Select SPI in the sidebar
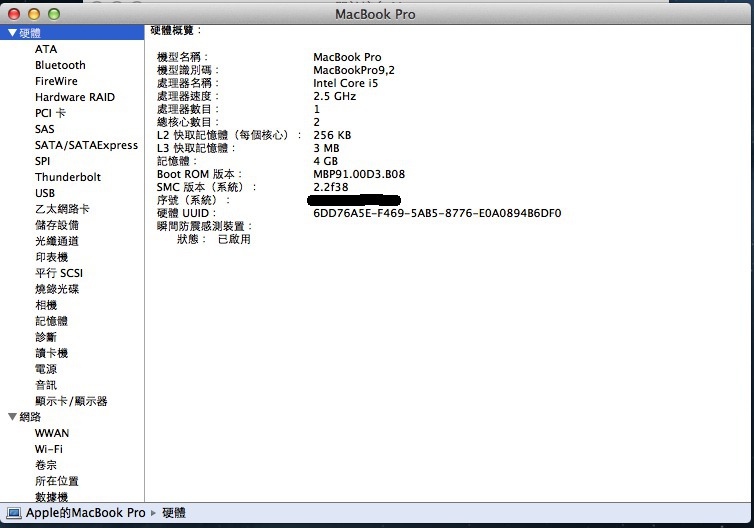Viewport: 754px width, 528px height. (x=42, y=161)
